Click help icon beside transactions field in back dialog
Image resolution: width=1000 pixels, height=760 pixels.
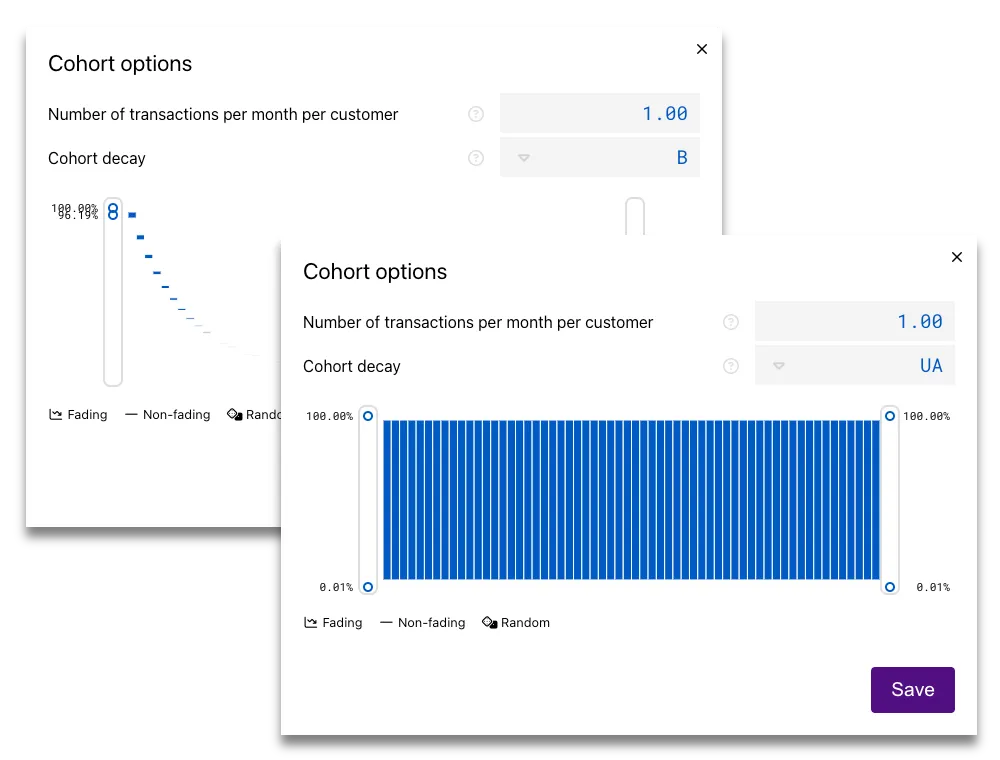pyautogui.click(x=476, y=114)
